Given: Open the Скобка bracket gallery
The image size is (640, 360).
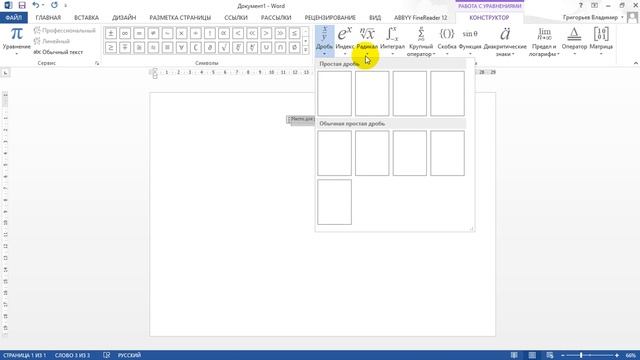Looking at the screenshot, I should pyautogui.click(x=447, y=41).
